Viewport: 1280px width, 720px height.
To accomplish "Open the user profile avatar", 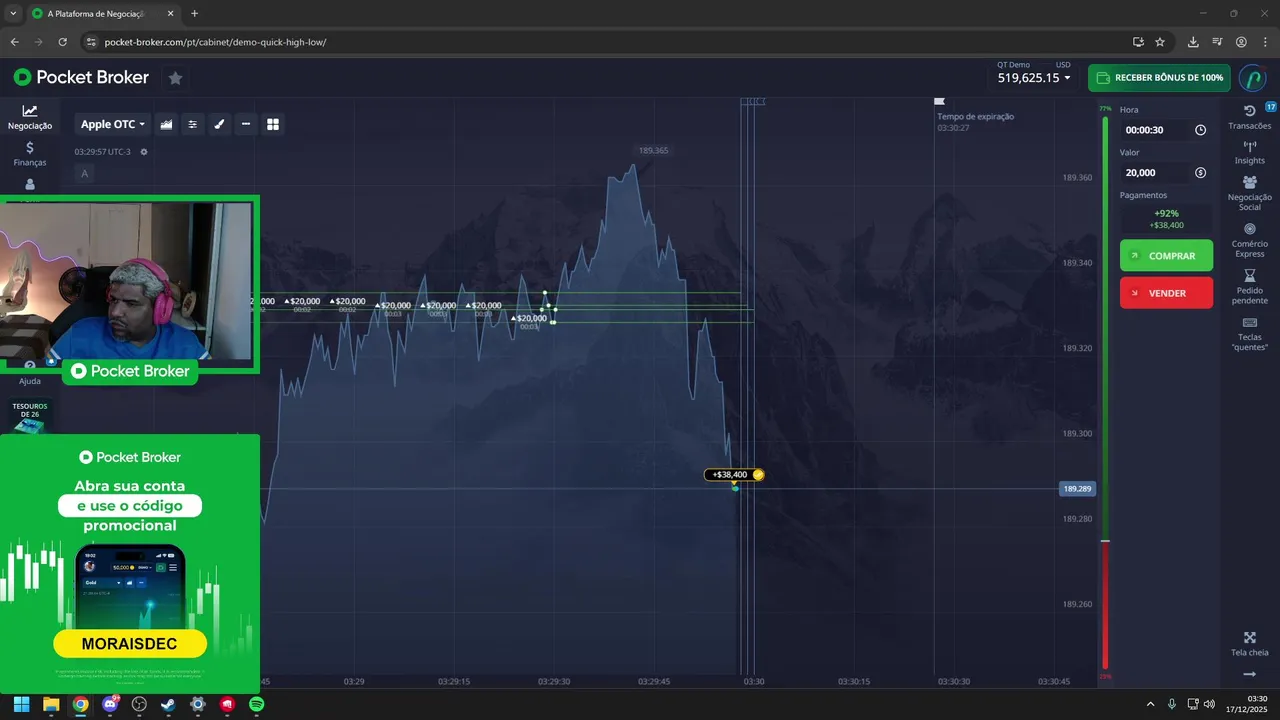I will pyautogui.click(x=1252, y=78).
